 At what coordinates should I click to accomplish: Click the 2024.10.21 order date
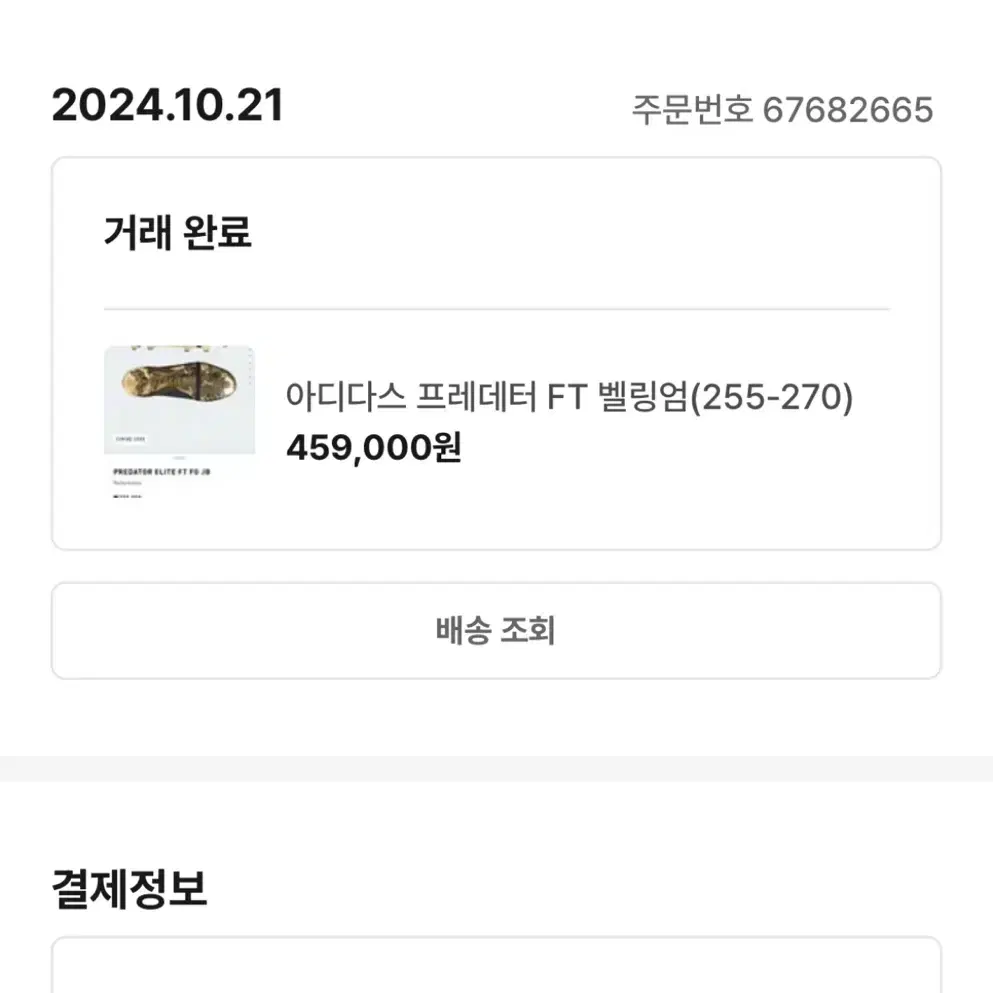[168, 105]
